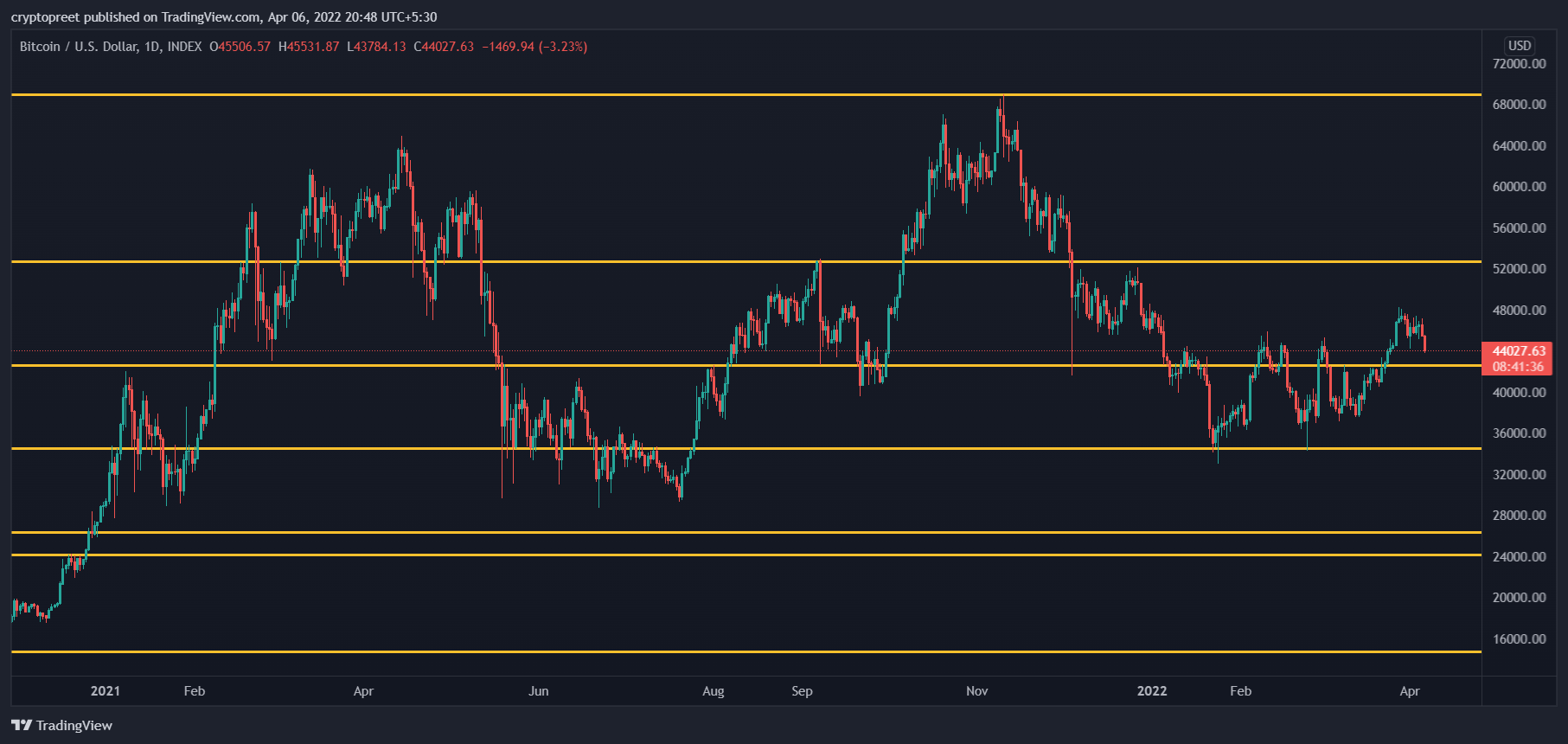Click the 64000.00 price axis label
The width and height of the screenshot is (1568, 744).
[x=1519, y=146]
